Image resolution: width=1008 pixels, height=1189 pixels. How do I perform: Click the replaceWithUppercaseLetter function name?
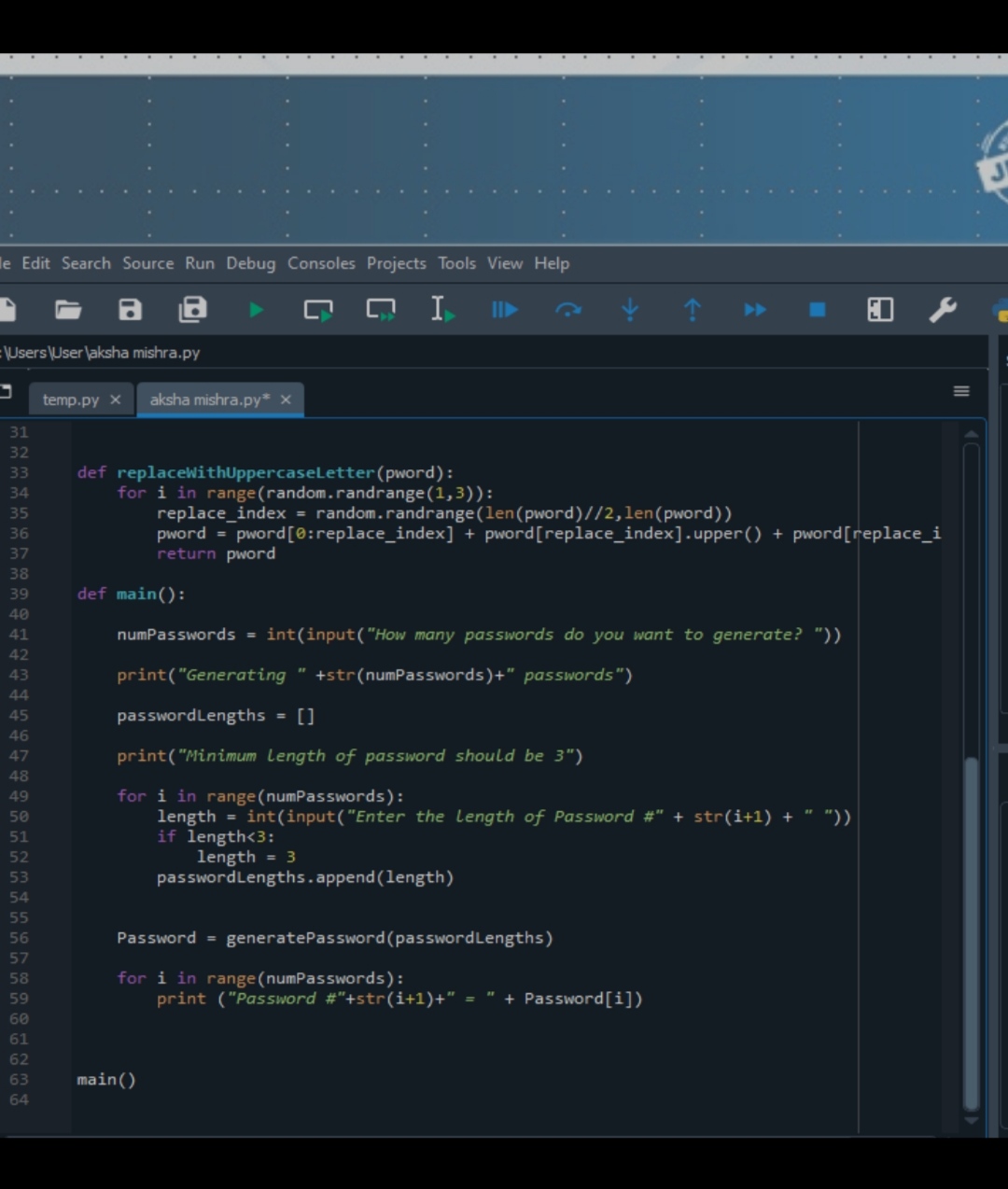click(245, 473)
